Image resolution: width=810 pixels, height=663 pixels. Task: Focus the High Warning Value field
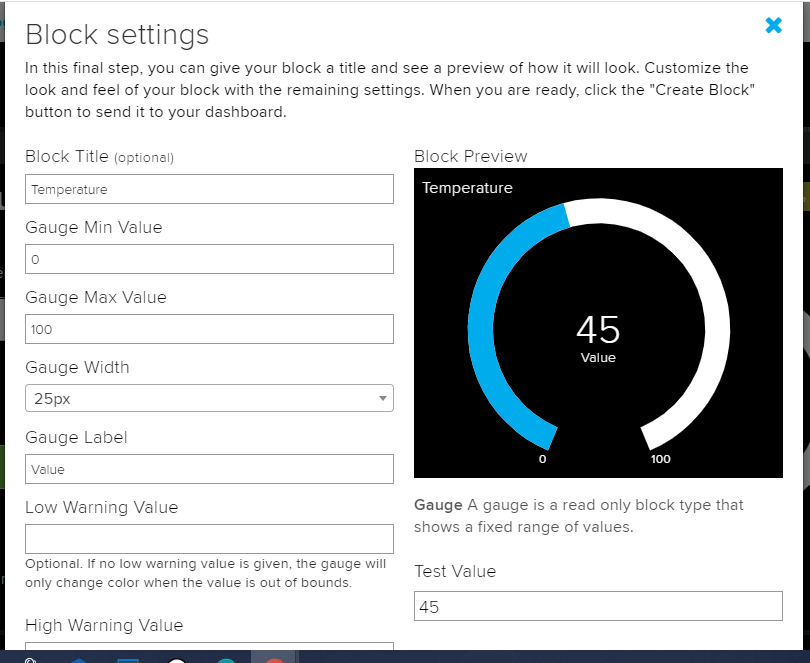[209, 649]
